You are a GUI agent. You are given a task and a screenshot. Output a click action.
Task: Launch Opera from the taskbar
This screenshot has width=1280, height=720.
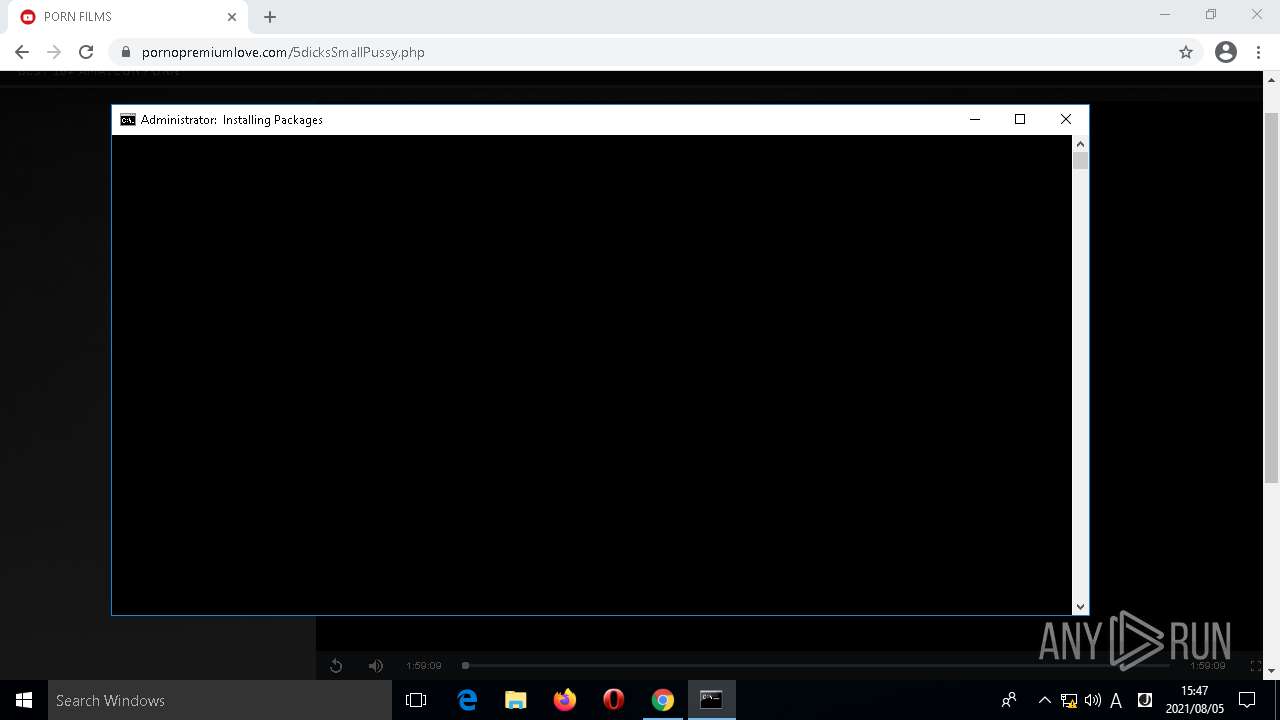[614, 700]
